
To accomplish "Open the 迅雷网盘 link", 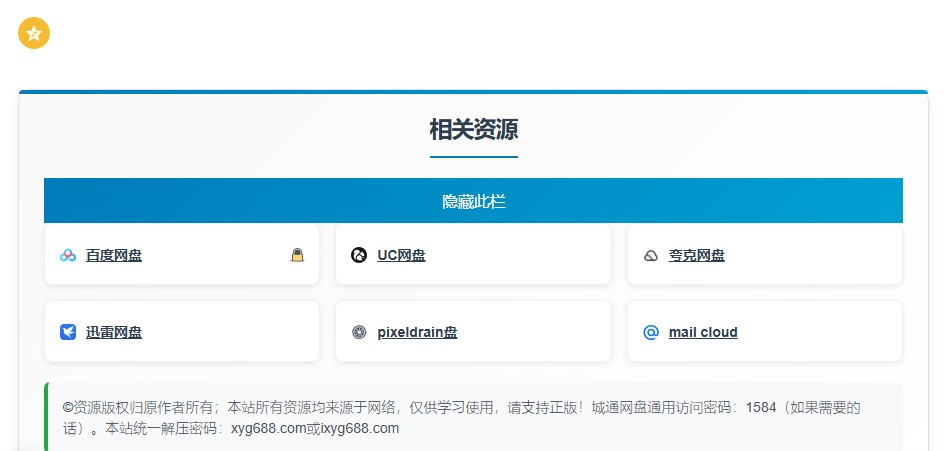I will 114,332.
